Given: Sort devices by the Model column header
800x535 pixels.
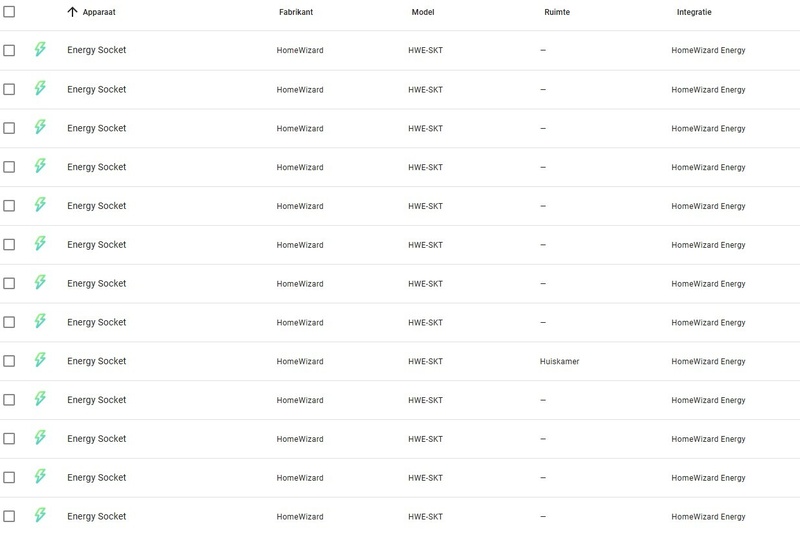Looking at the screenshot, I should pos(423,12).
